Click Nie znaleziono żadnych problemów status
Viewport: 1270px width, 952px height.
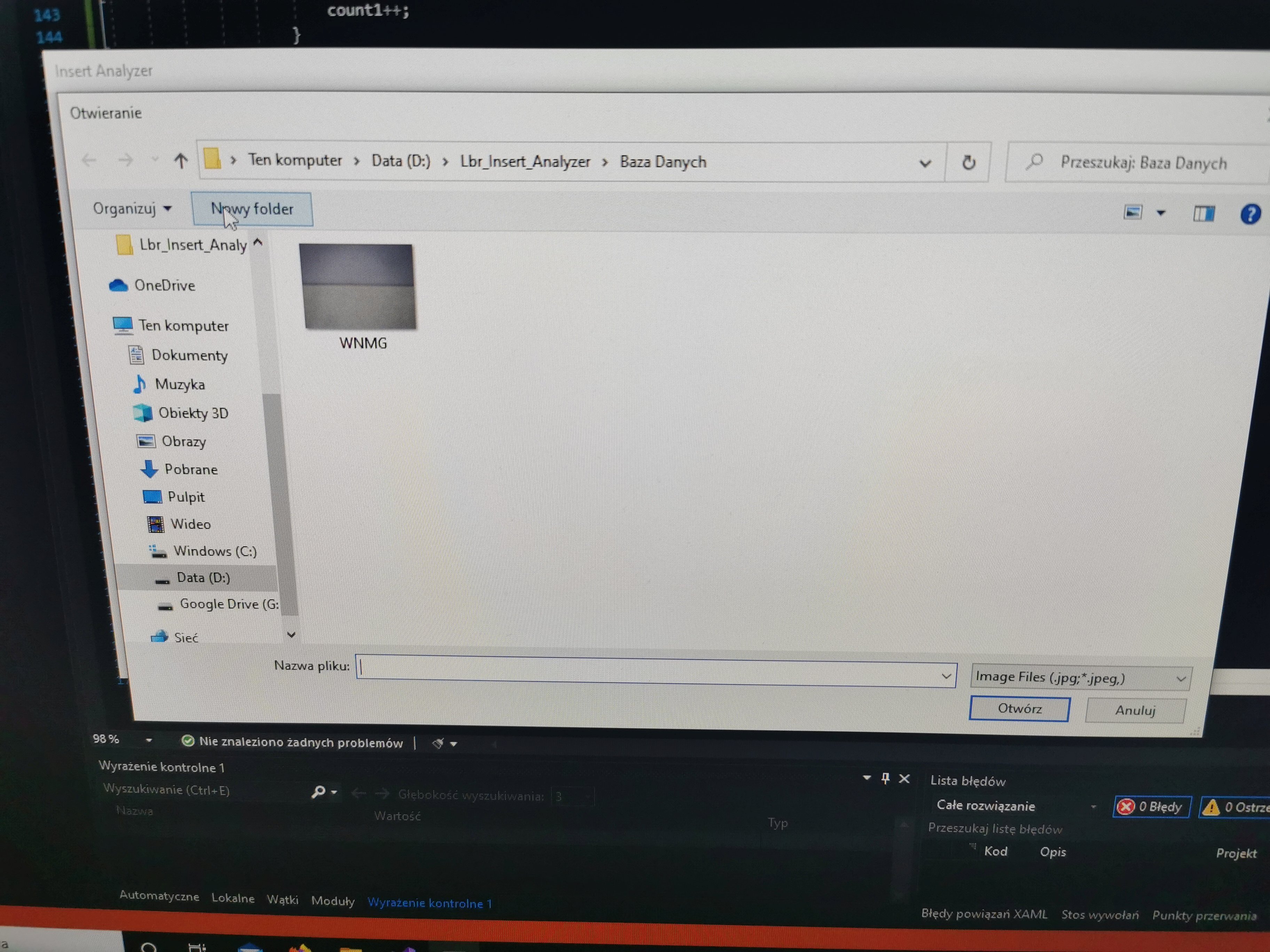pos(292,742)
